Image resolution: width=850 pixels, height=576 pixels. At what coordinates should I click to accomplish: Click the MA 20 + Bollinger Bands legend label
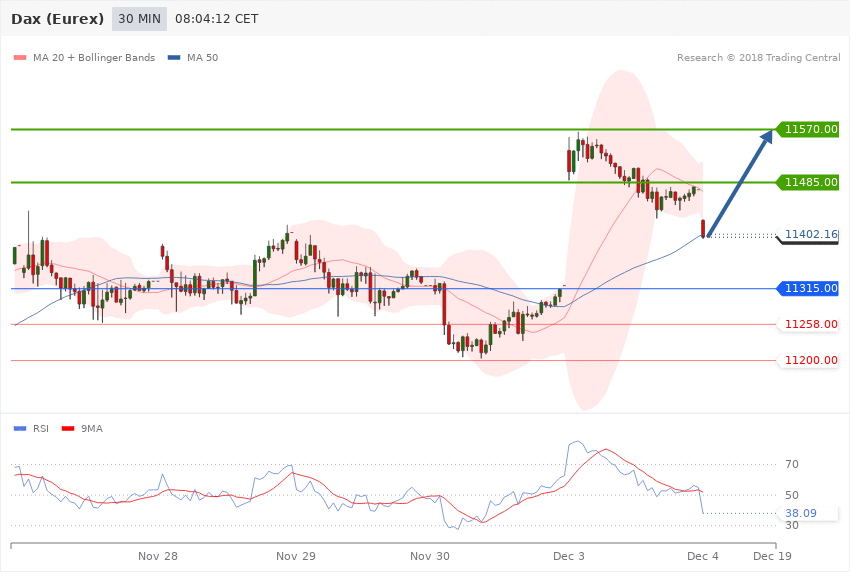click(x=94, y=57)
